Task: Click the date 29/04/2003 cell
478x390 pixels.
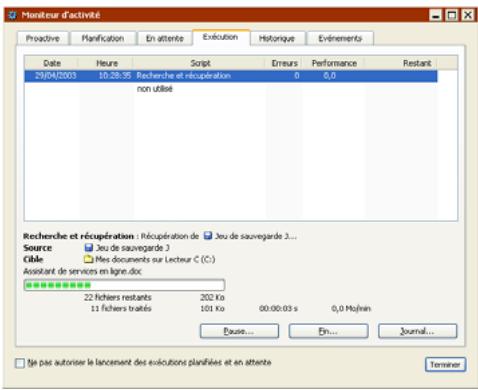Action: pyautogui.click(x=55, y=76)
